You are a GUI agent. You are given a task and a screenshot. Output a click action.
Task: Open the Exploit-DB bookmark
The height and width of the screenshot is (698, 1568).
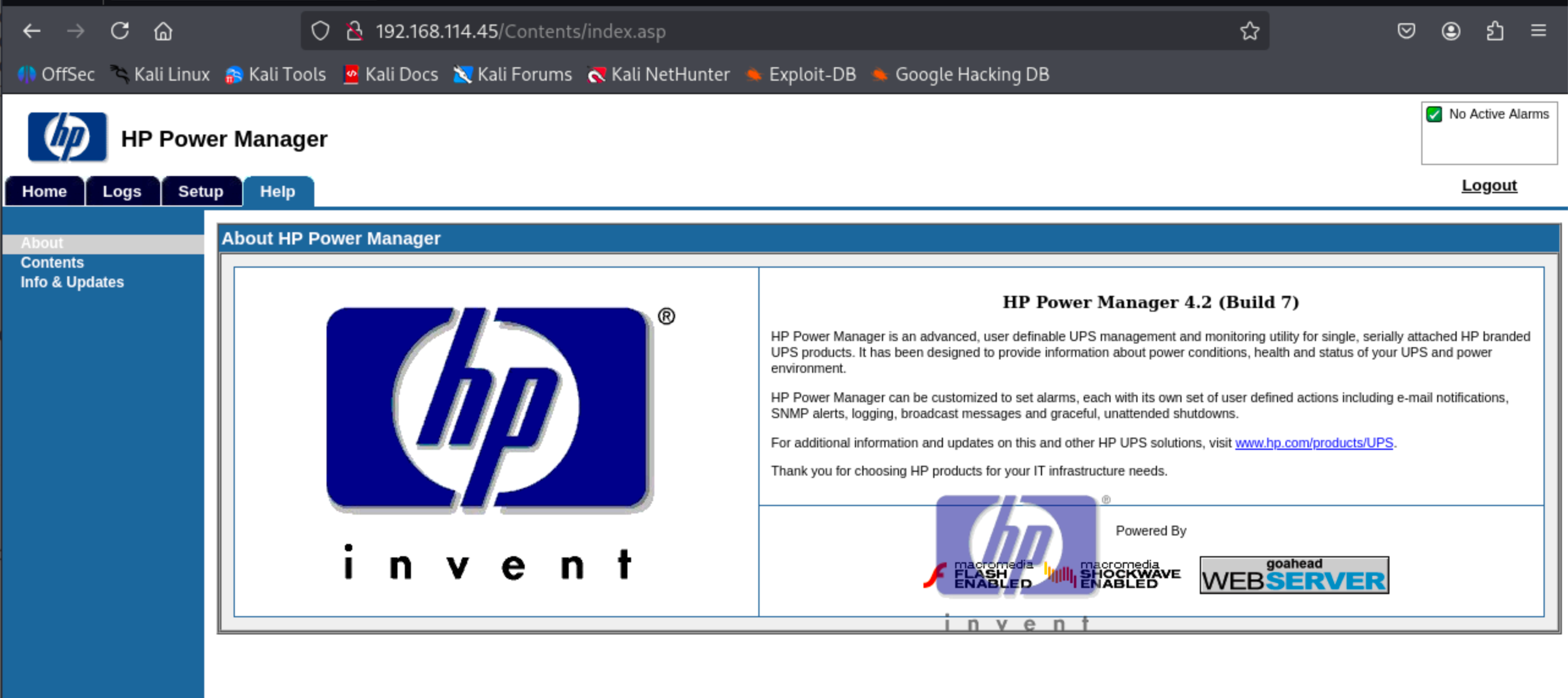(x=801, y=75)
